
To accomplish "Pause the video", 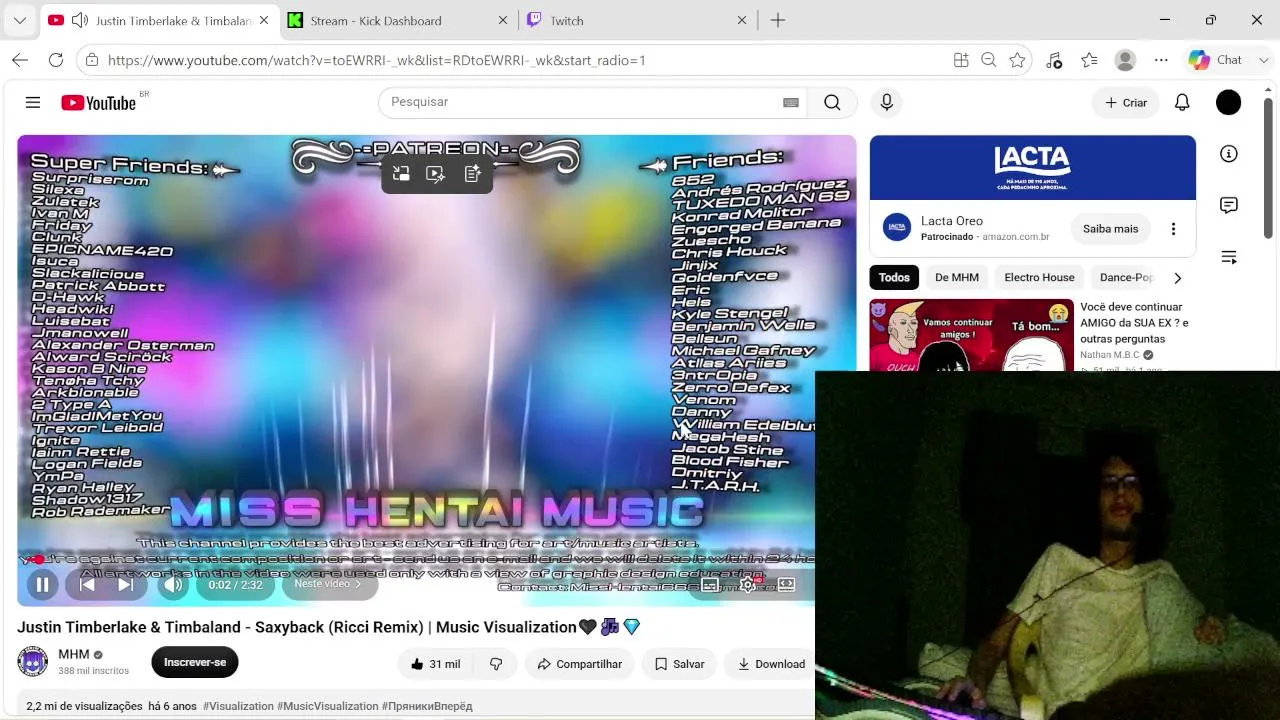I will coord(43,585).
